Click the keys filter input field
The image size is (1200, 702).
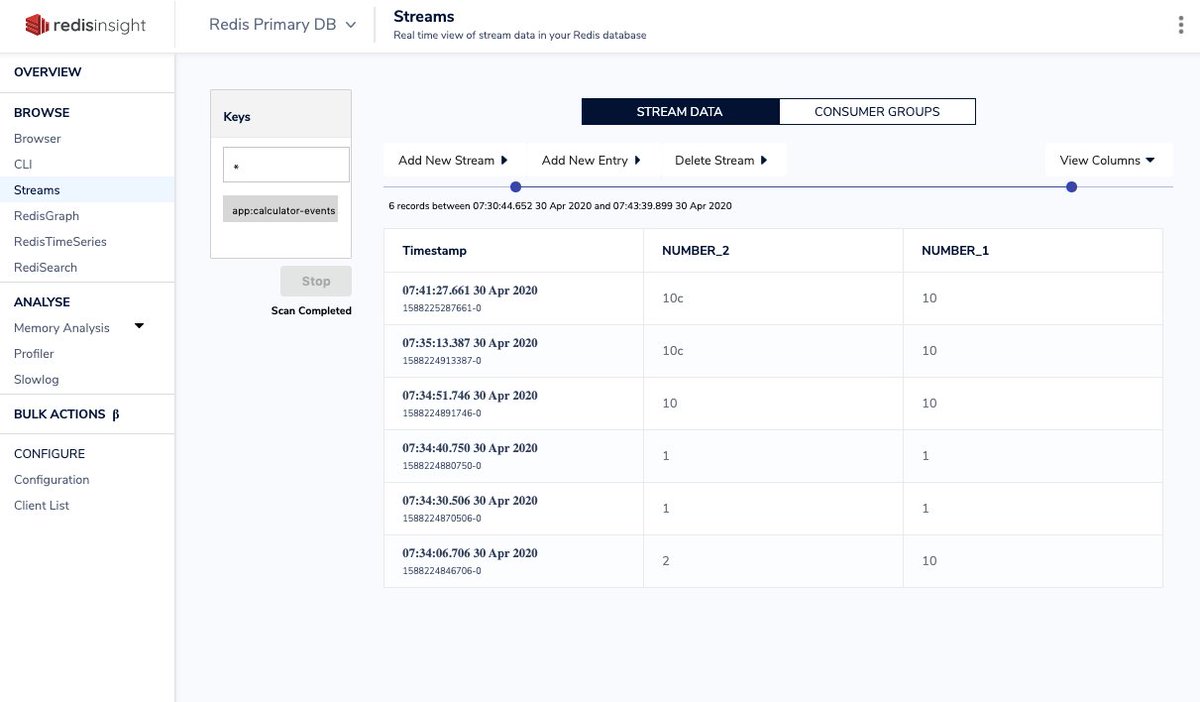[286, 165]
